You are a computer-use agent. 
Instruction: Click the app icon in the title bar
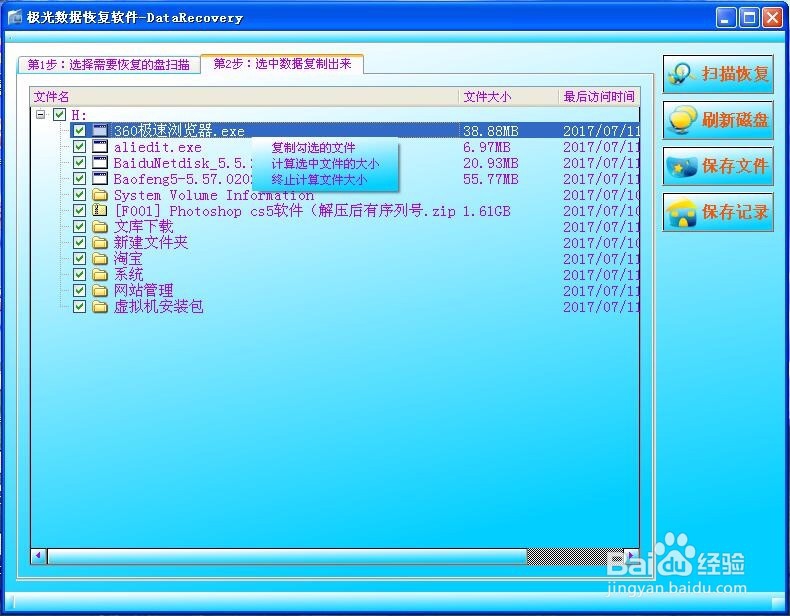coord(15,17)
